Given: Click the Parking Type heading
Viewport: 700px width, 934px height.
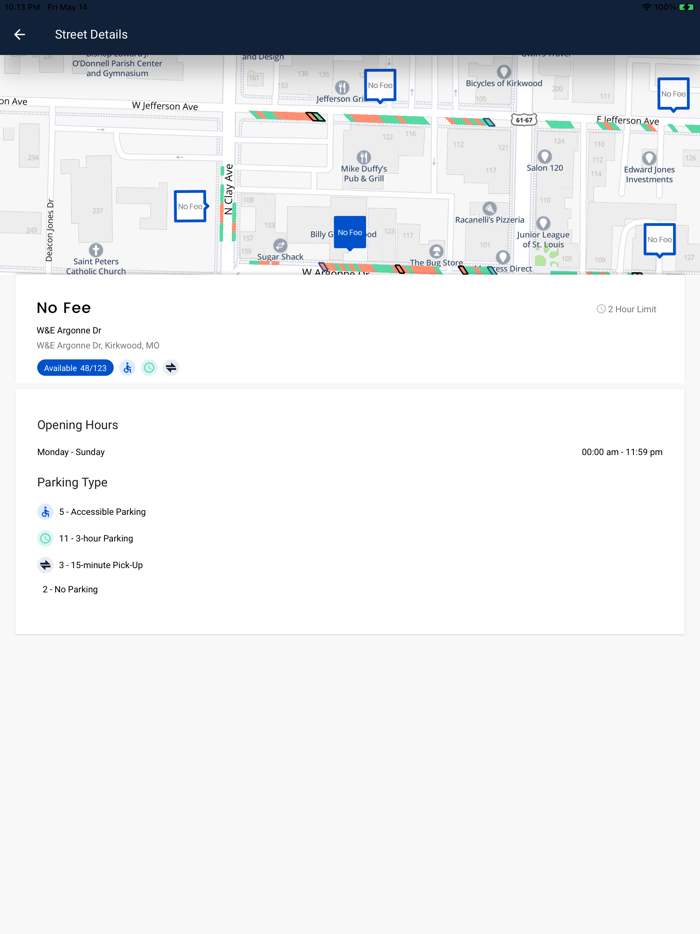Looking at the screenshot, I should pos(72,482).
